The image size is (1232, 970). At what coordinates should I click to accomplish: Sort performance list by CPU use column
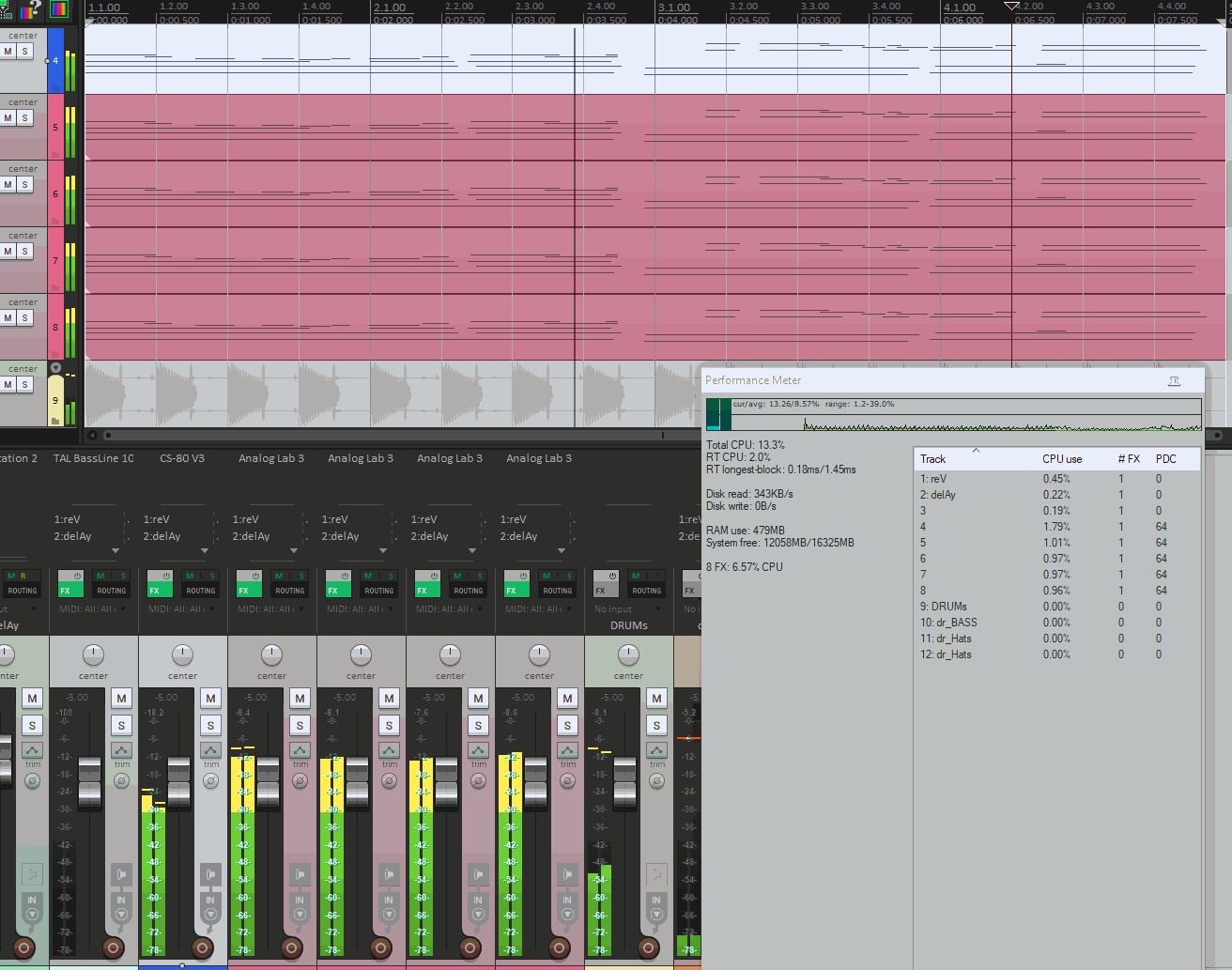pos(1061,459)
